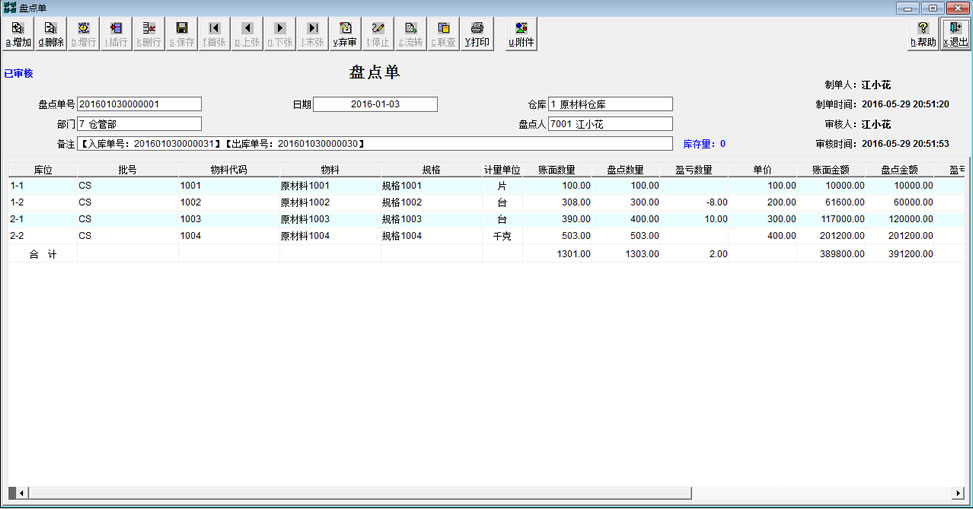Click the 删除 (Delete) toolbar icon
This screenshot has height=509, width=973.
pos(50,34)
